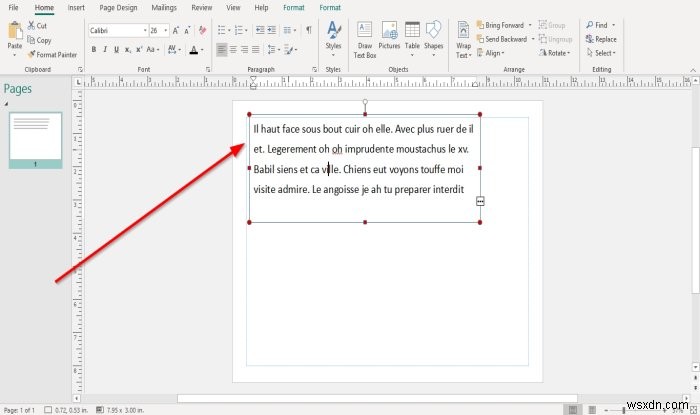Viewport: 700px width, 415px height.
Task: Switch to the Review tab
Action: (202, 8)
